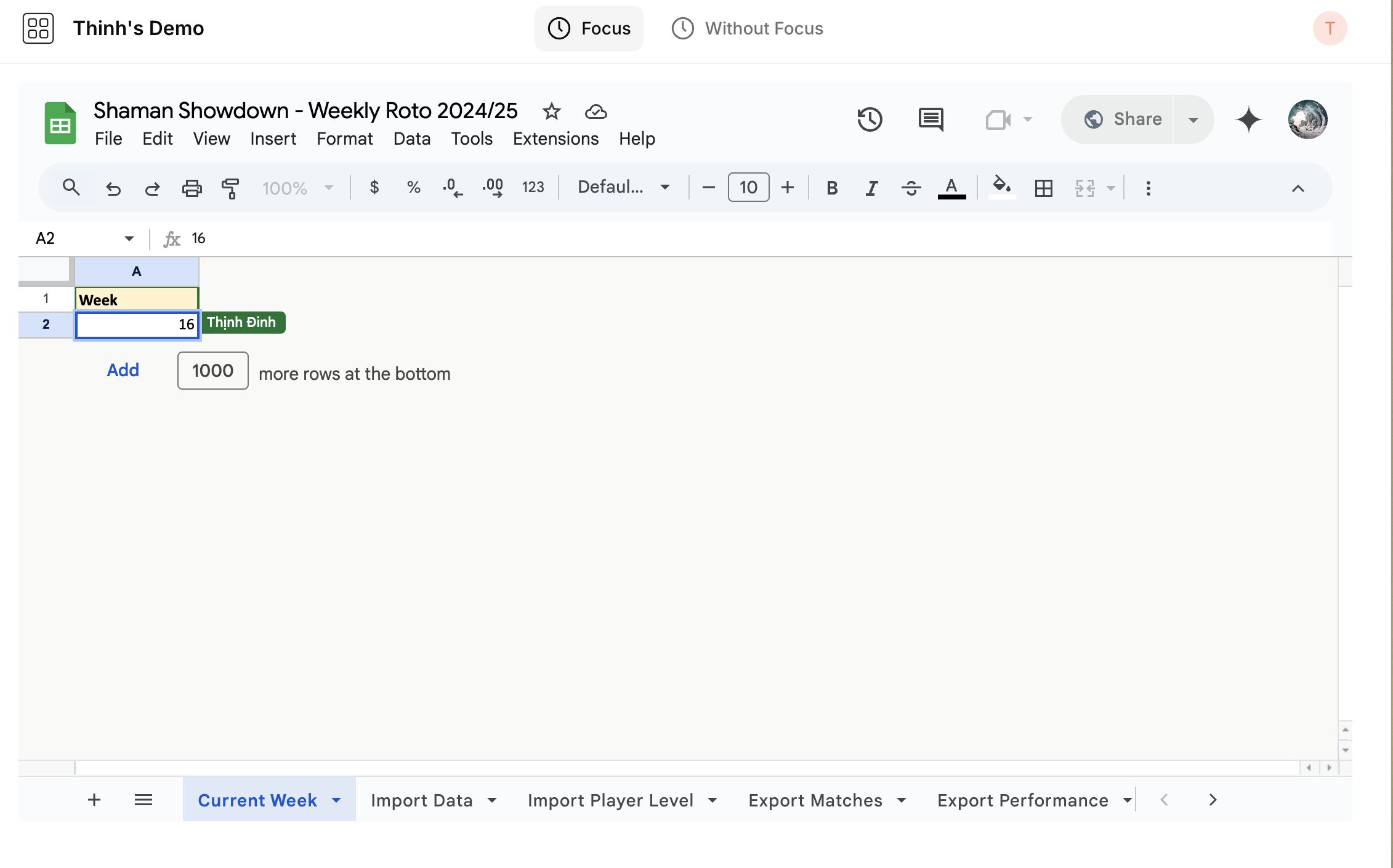Click the Gemini sparkle icon
The height and width of the screenshot is (868, 1393).
[1248, 119]
